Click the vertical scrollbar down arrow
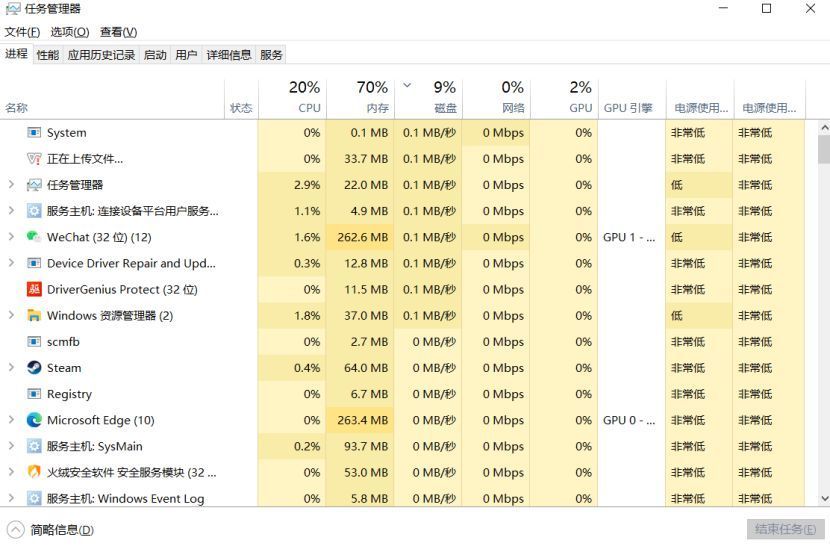 824,498
